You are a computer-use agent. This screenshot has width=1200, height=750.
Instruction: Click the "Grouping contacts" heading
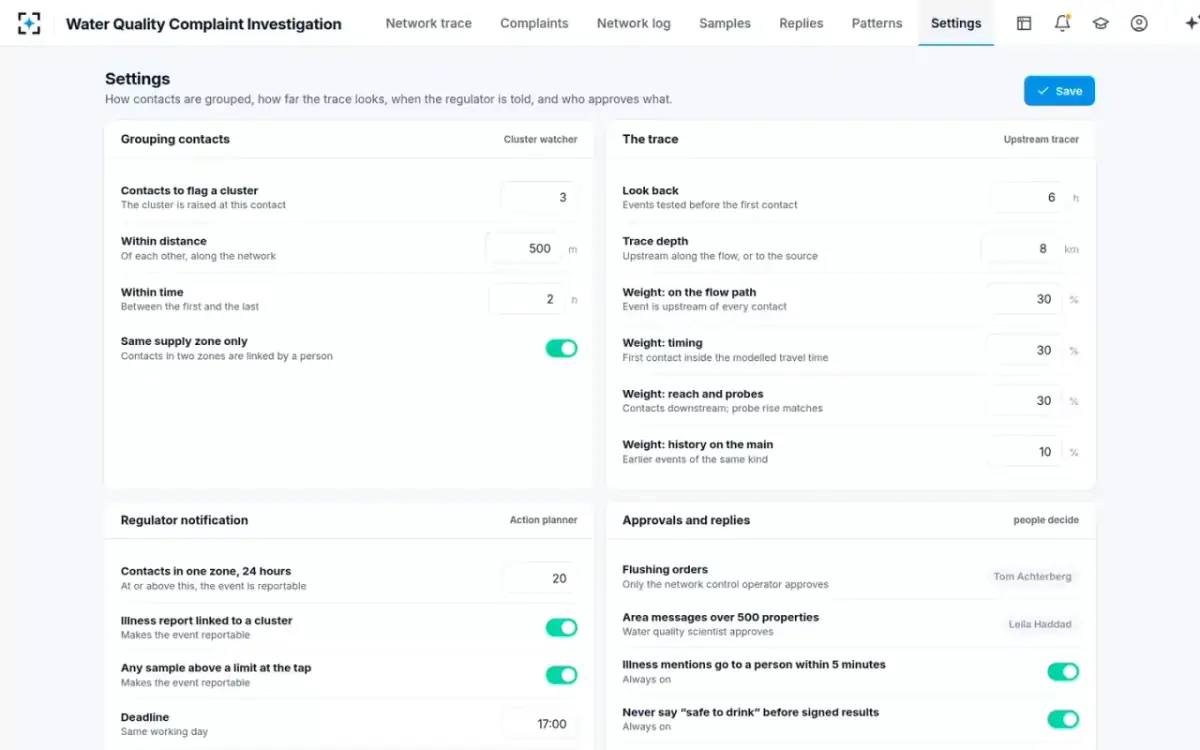tap(175, 139)
